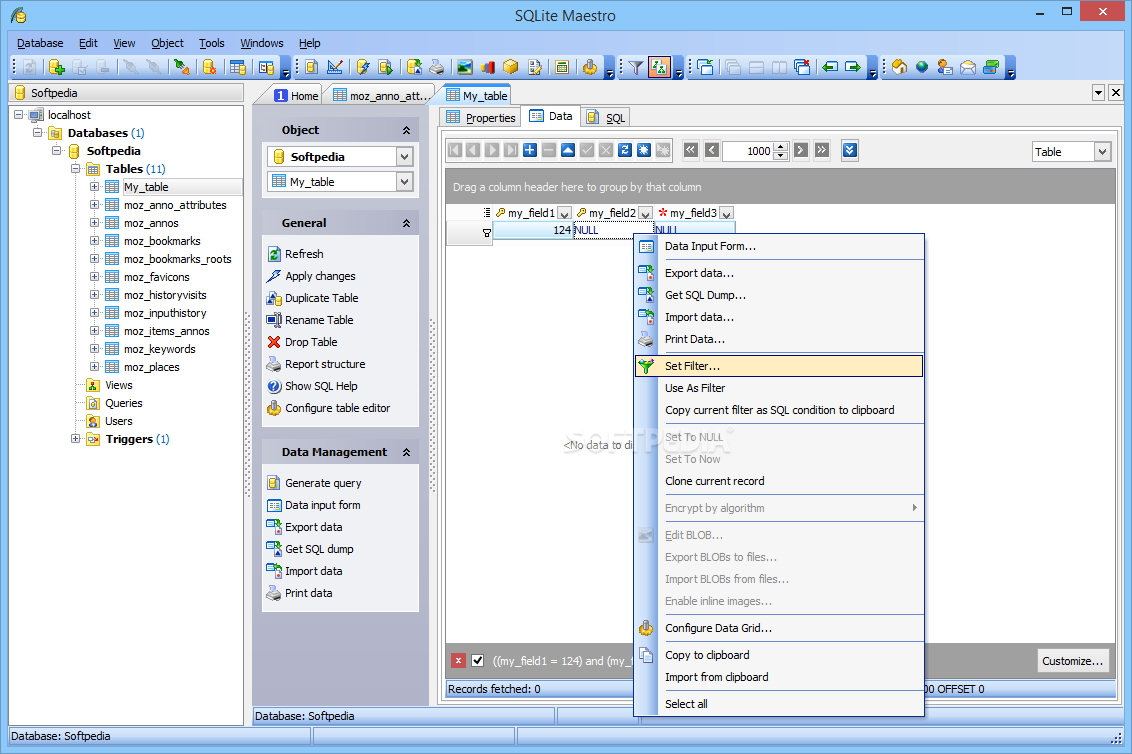Collapse the Data Management panel section
Image resolution: width=1132 pixels, height=754 pixels.
coord(406,453)
